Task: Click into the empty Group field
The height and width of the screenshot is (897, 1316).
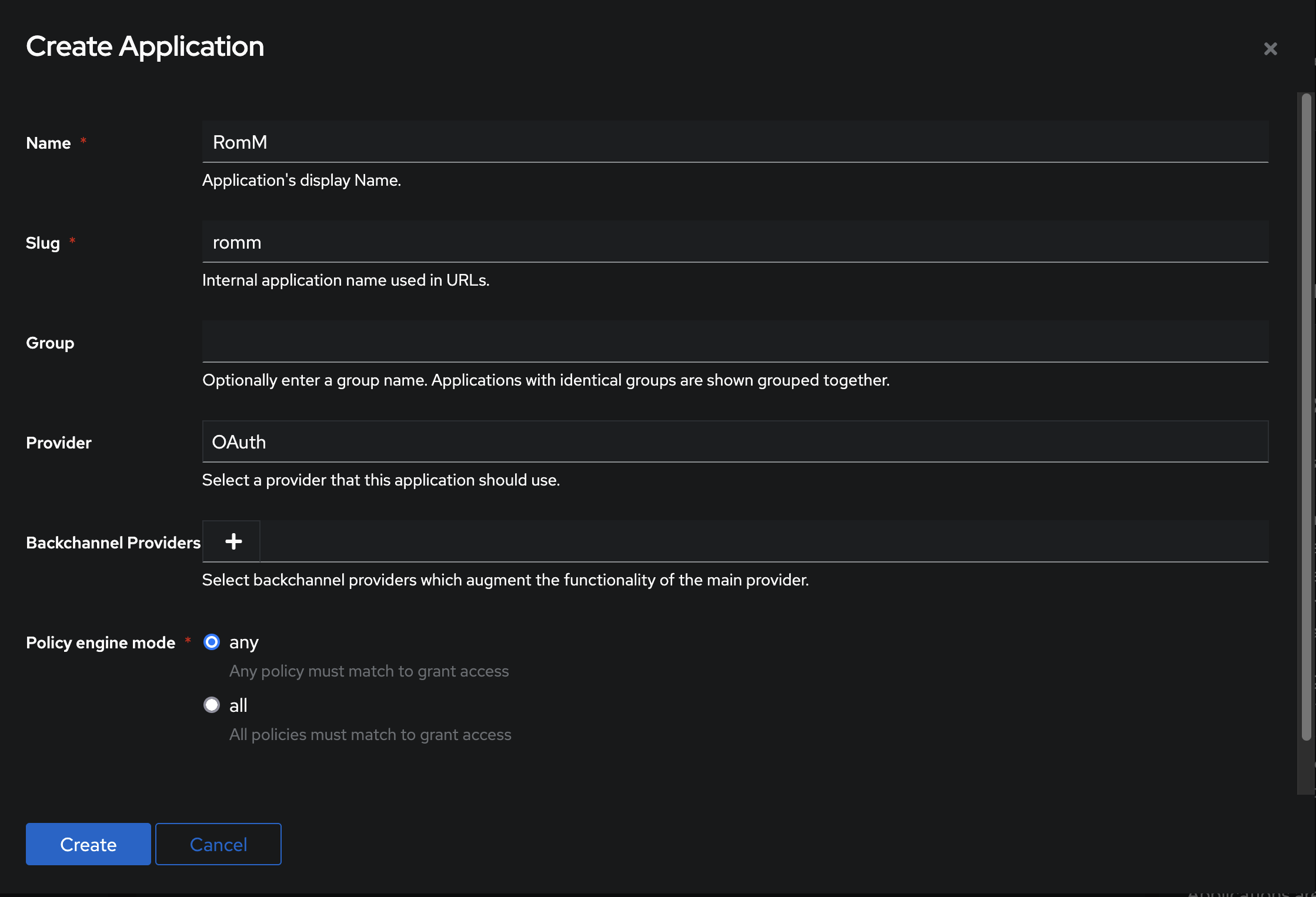Action: (x=735, y=342)
